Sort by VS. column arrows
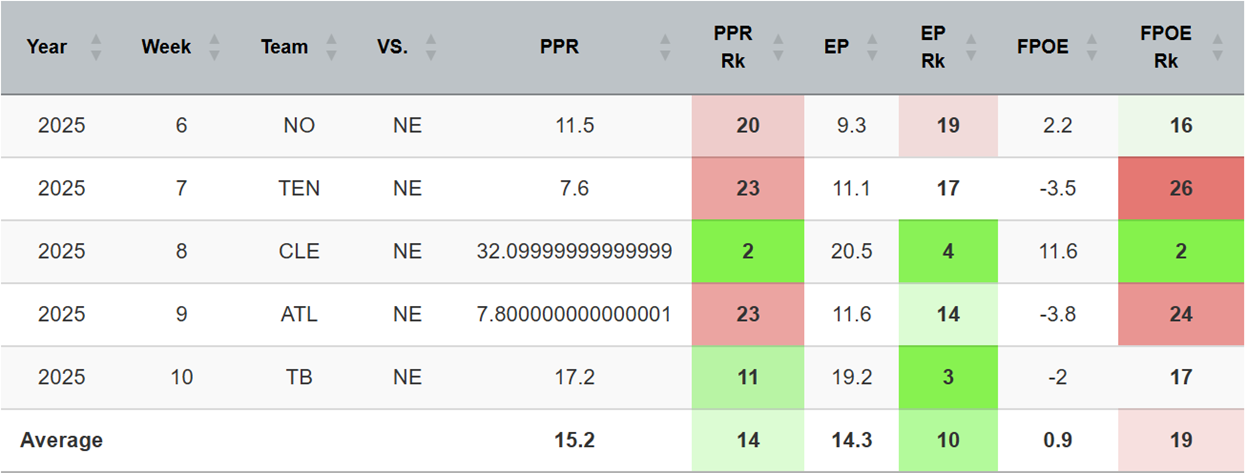 [431, 47]
